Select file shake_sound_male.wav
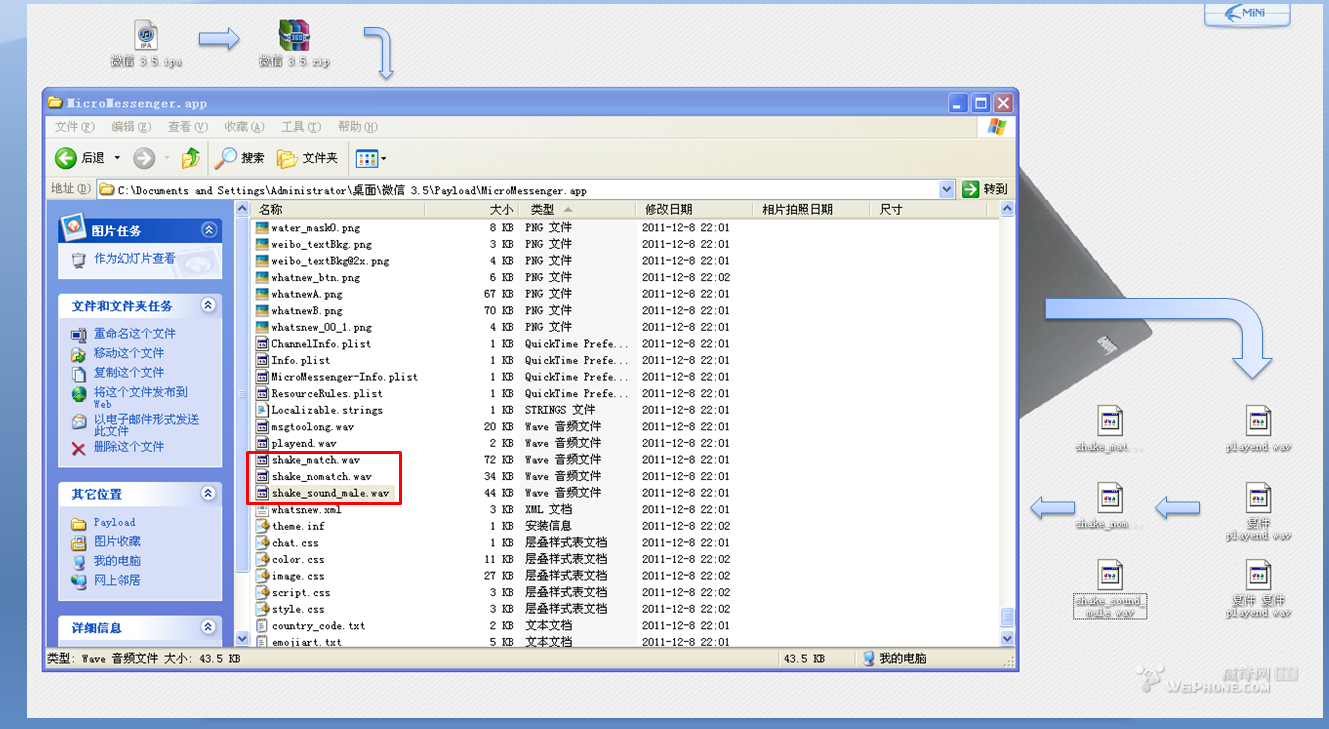 coord(330,493)
